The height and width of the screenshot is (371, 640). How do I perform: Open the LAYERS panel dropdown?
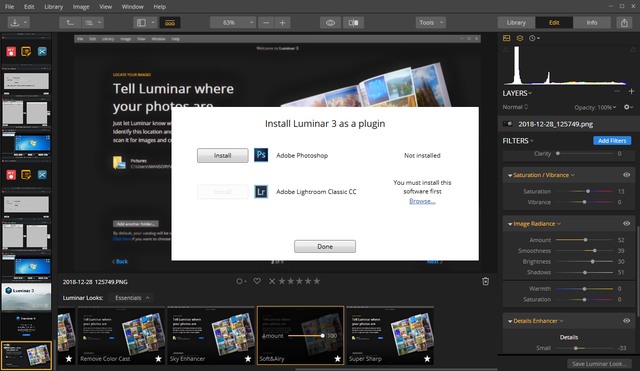tap(517, 93)
